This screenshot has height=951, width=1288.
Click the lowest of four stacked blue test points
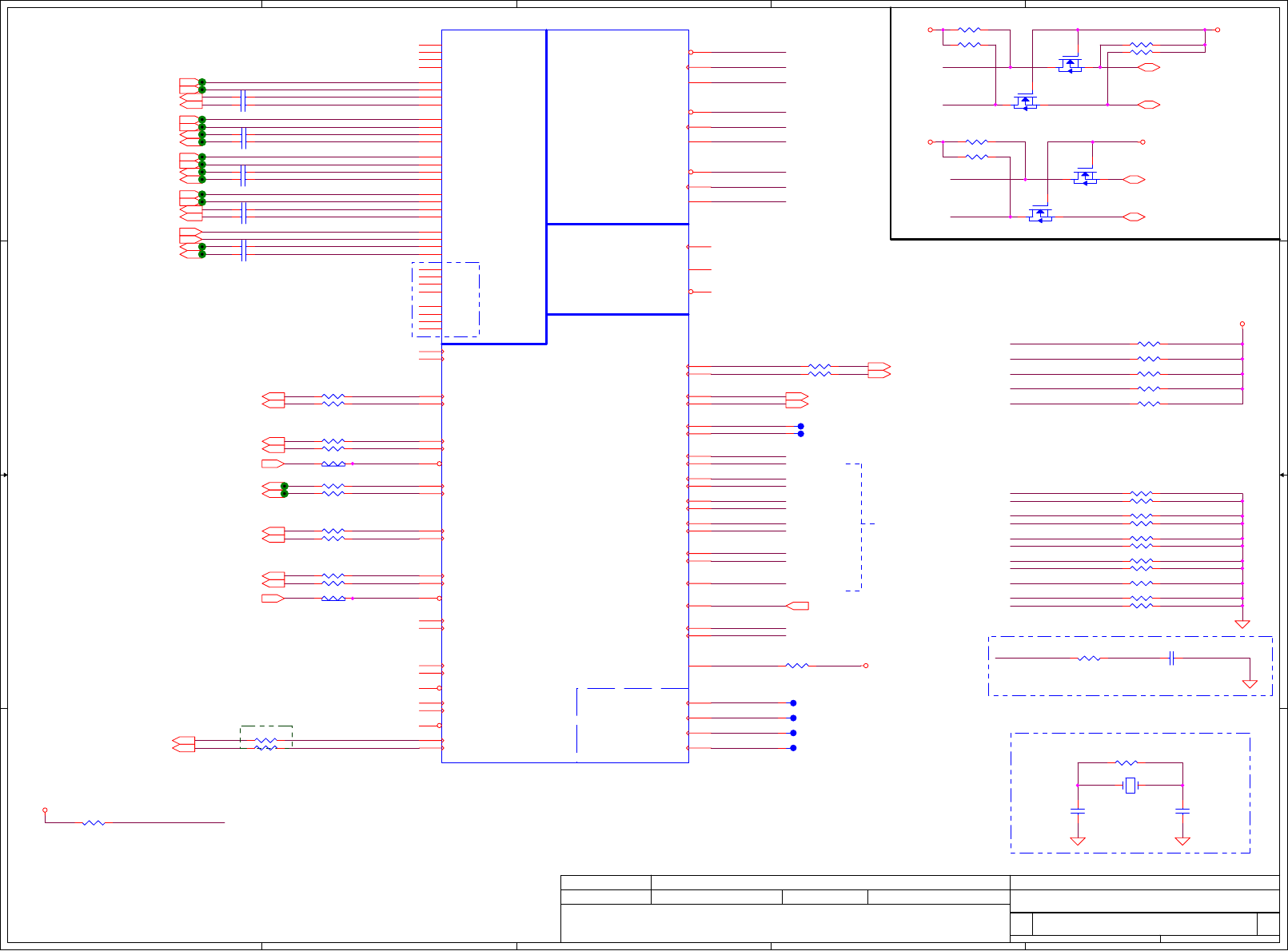793,748
